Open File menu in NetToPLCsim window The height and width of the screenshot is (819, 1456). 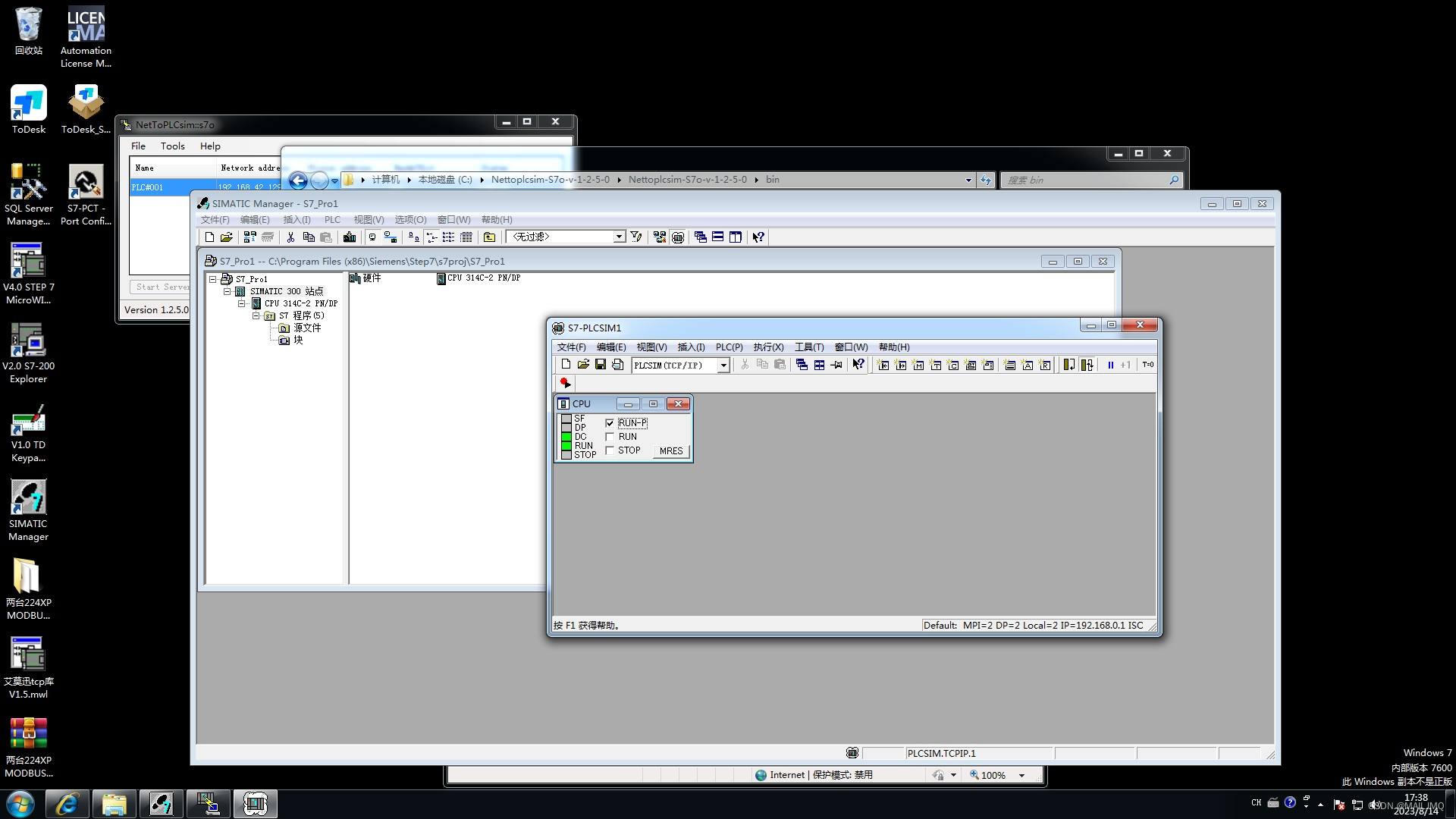pos(138,146)
